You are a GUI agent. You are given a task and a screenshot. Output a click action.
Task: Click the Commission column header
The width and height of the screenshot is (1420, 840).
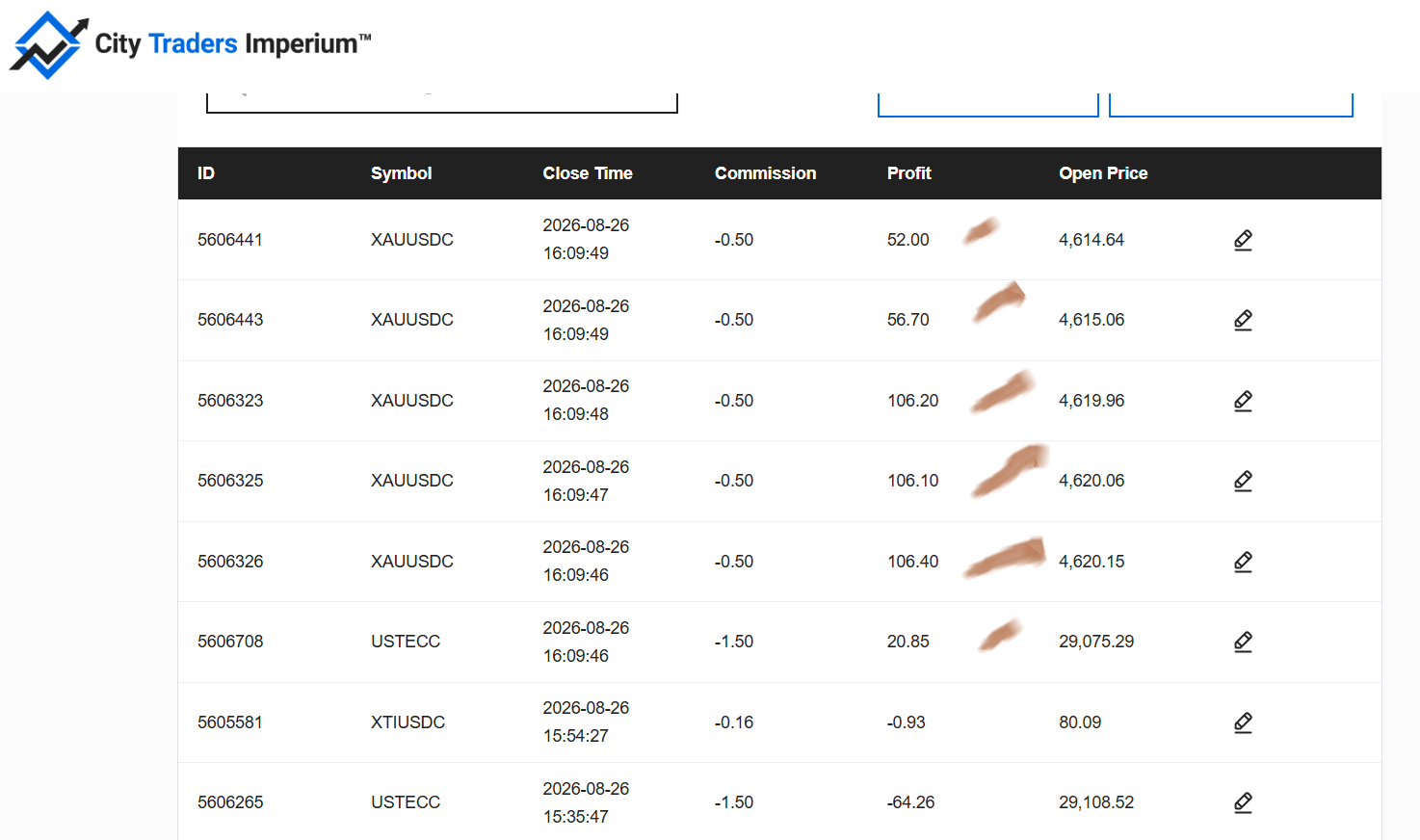(x=765, y=173)
